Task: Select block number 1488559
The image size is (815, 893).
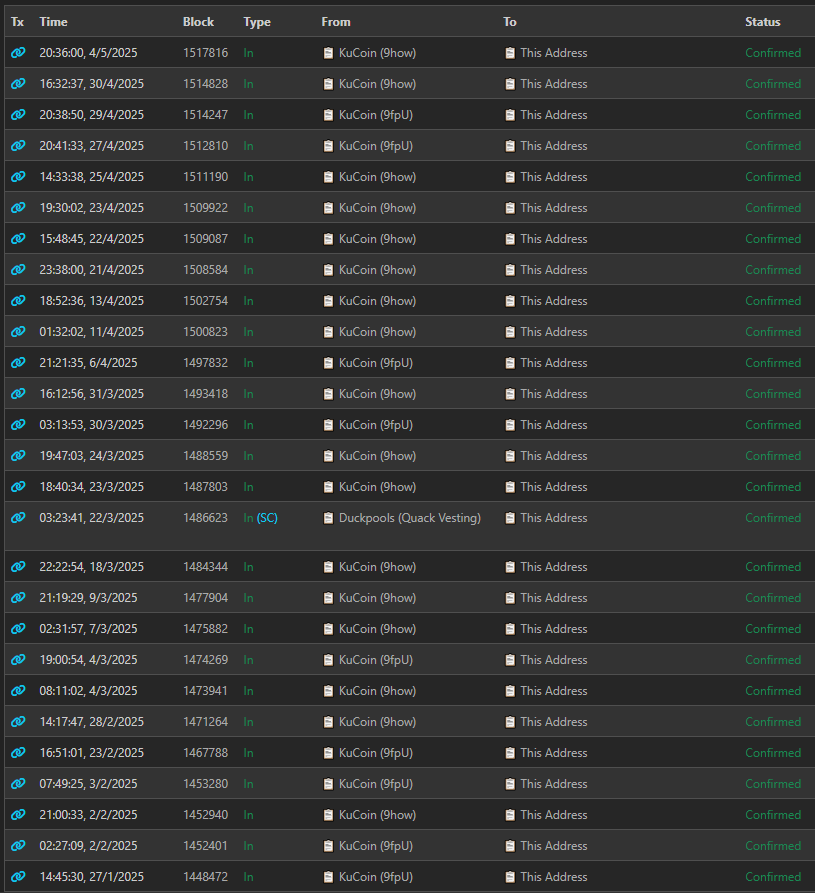Action: coord(205,456)
